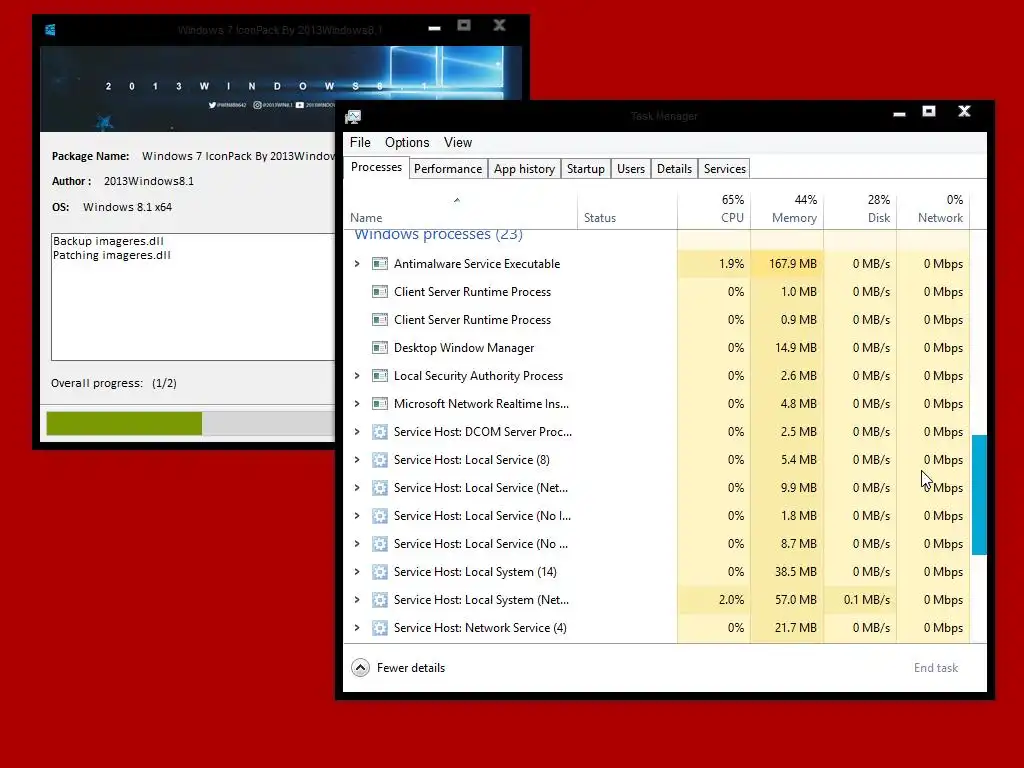The image size is (1024, 768).
Task: Switch to the Performance tab
Action: click(448, 169)
